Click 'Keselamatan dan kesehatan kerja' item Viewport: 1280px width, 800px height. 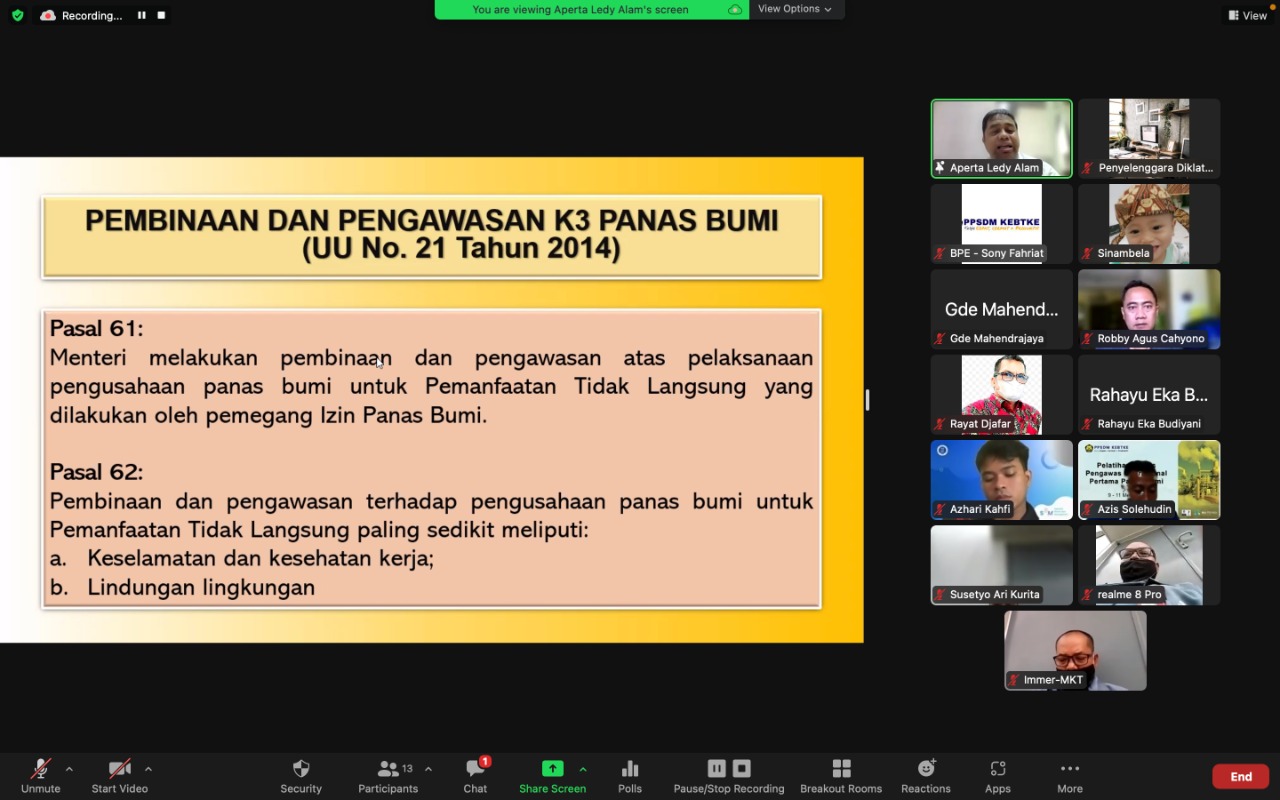click(x=260, y=559)
